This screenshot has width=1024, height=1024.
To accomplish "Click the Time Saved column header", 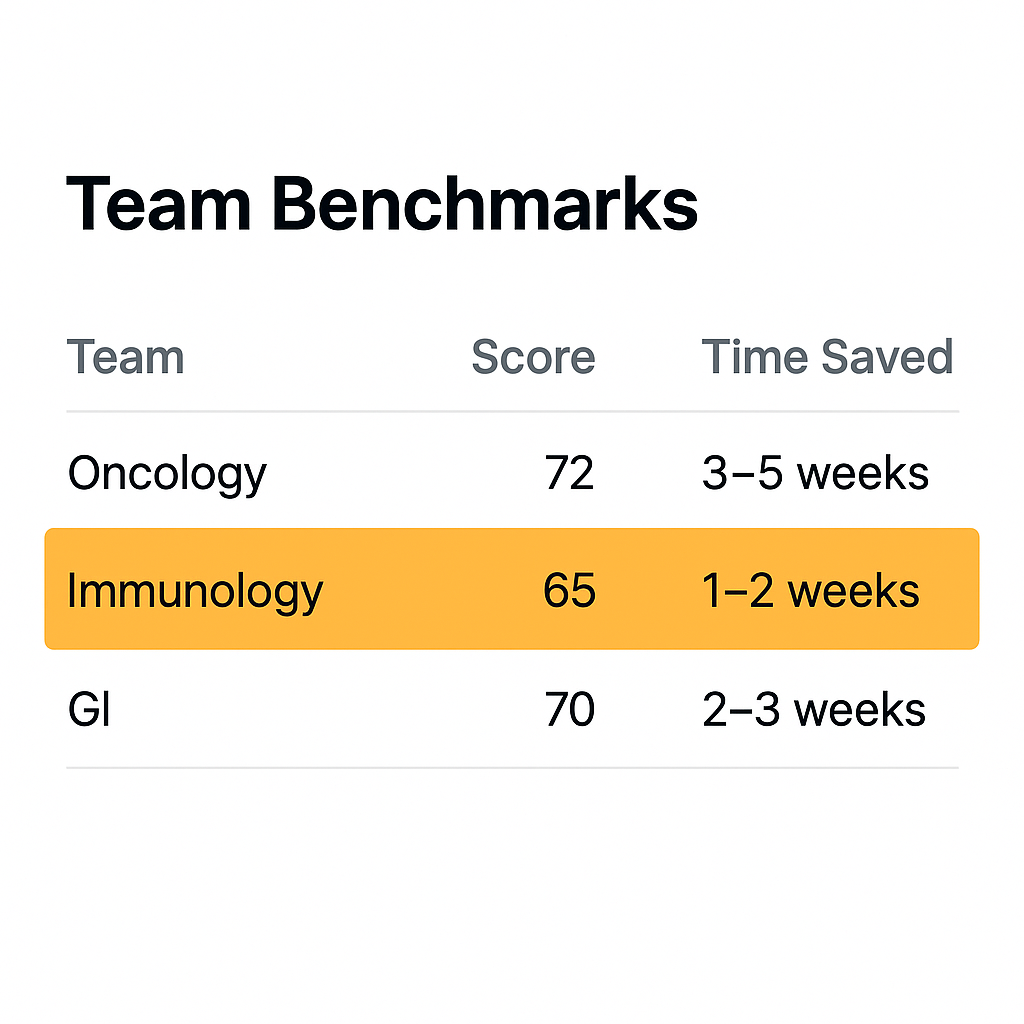I will (x=827, y=357).
